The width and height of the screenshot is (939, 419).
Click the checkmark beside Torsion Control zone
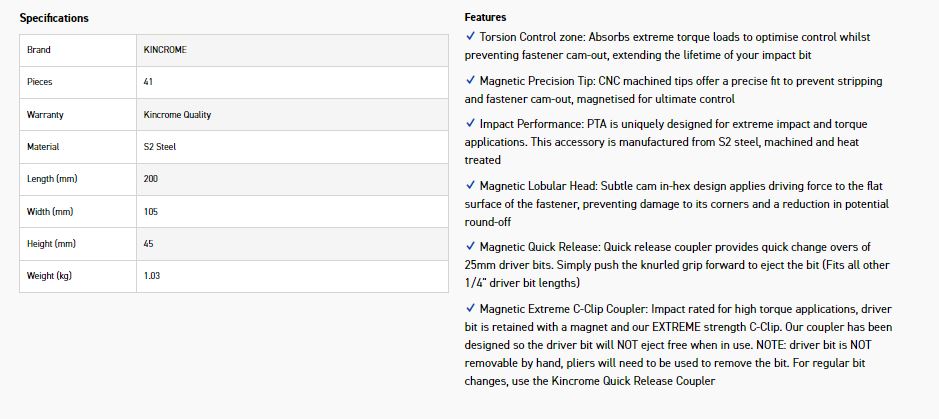coord(470,37)
